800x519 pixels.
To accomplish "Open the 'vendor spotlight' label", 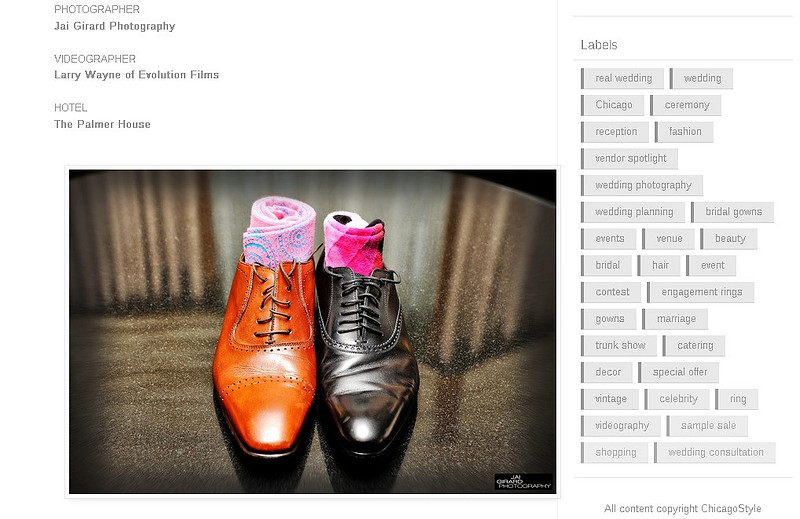I will click(630, 159).
